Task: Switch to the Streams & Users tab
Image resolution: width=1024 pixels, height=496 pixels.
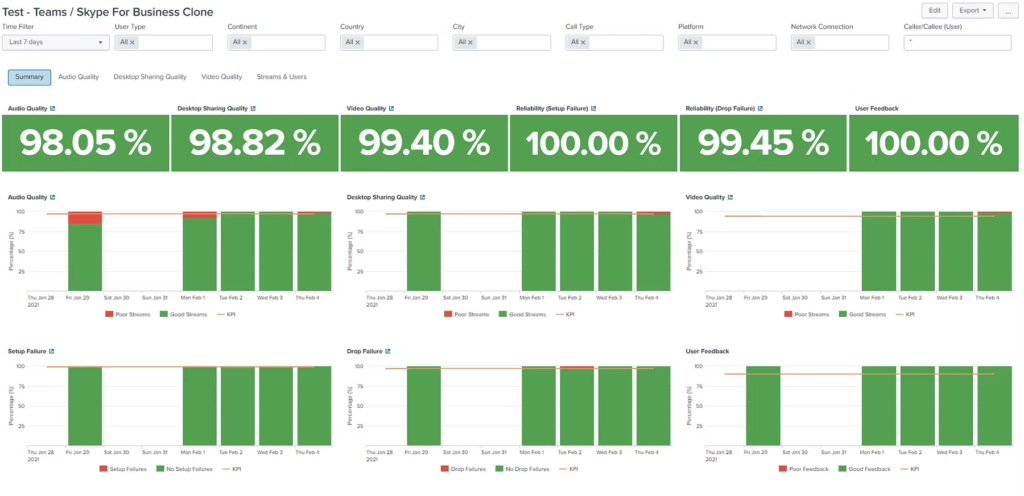Action: pyautogui.click(x=281, y=77)
